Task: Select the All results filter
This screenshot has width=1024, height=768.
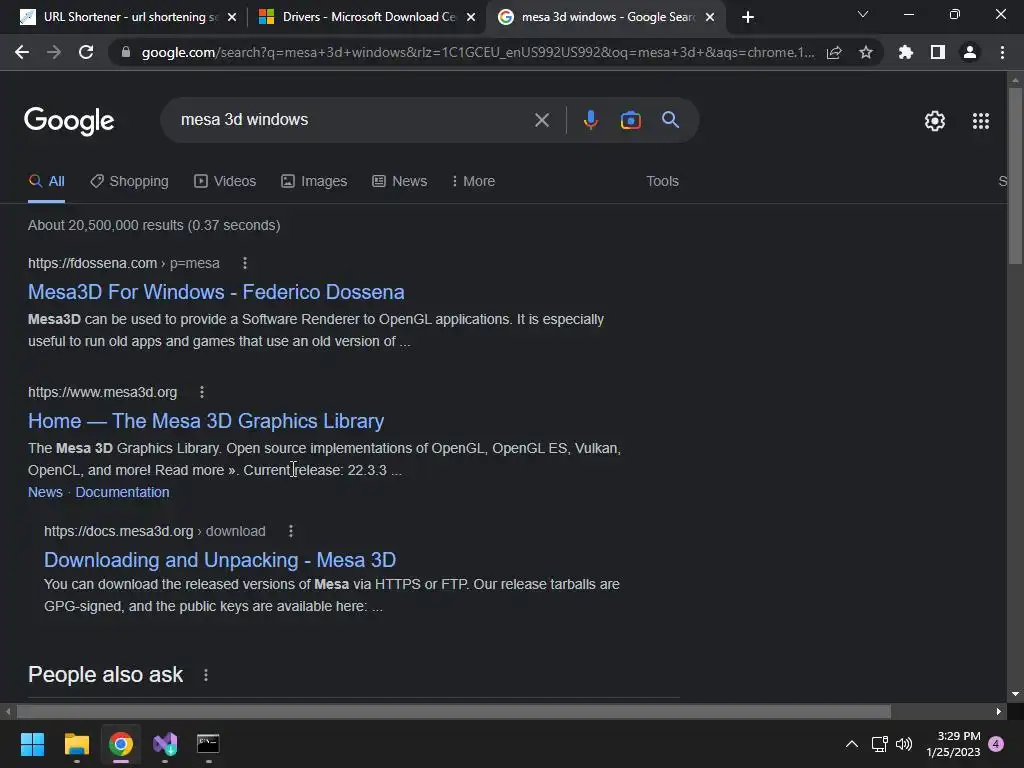Action: [46, 182]
